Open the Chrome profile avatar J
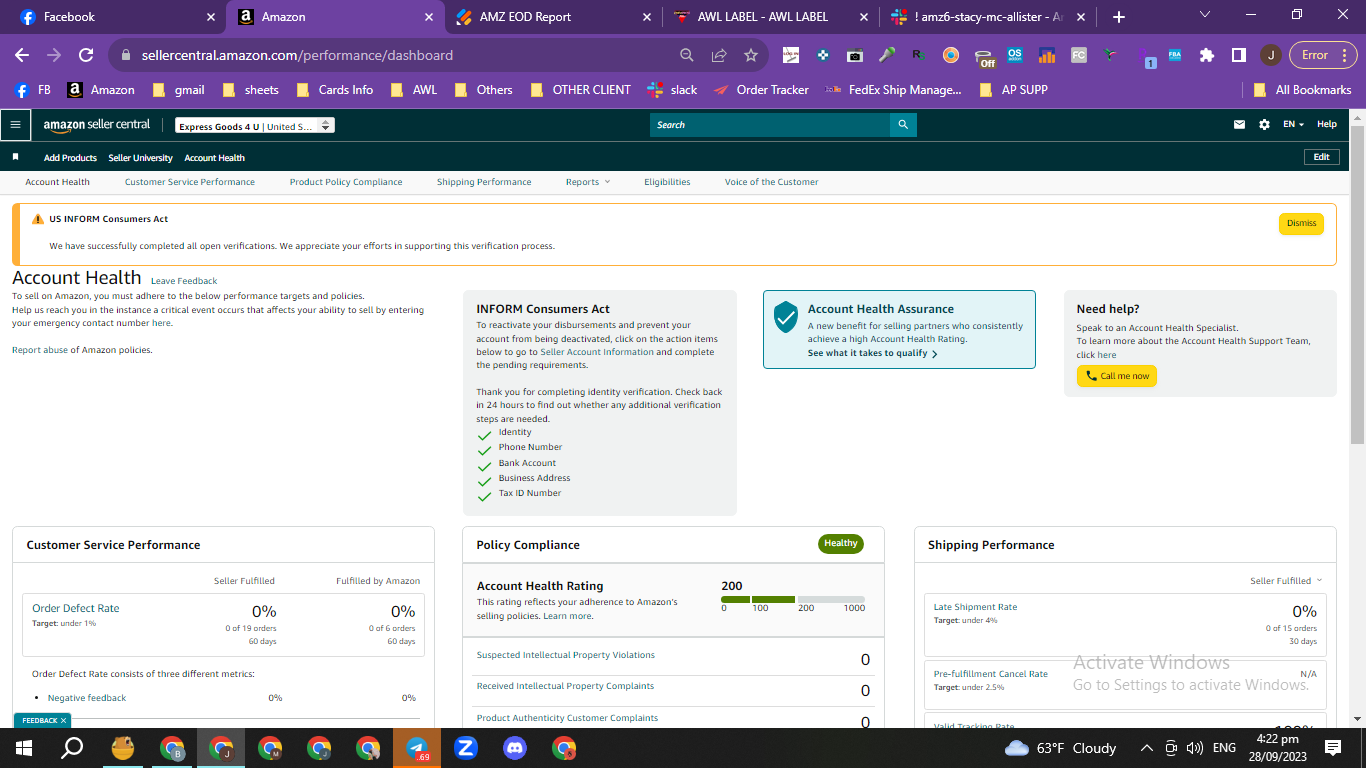 (x=1270, y=55)
